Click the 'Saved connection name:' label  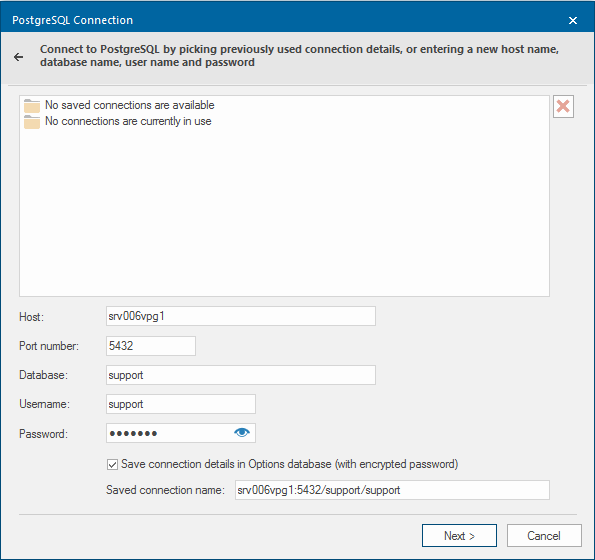[x=165, y=490]
